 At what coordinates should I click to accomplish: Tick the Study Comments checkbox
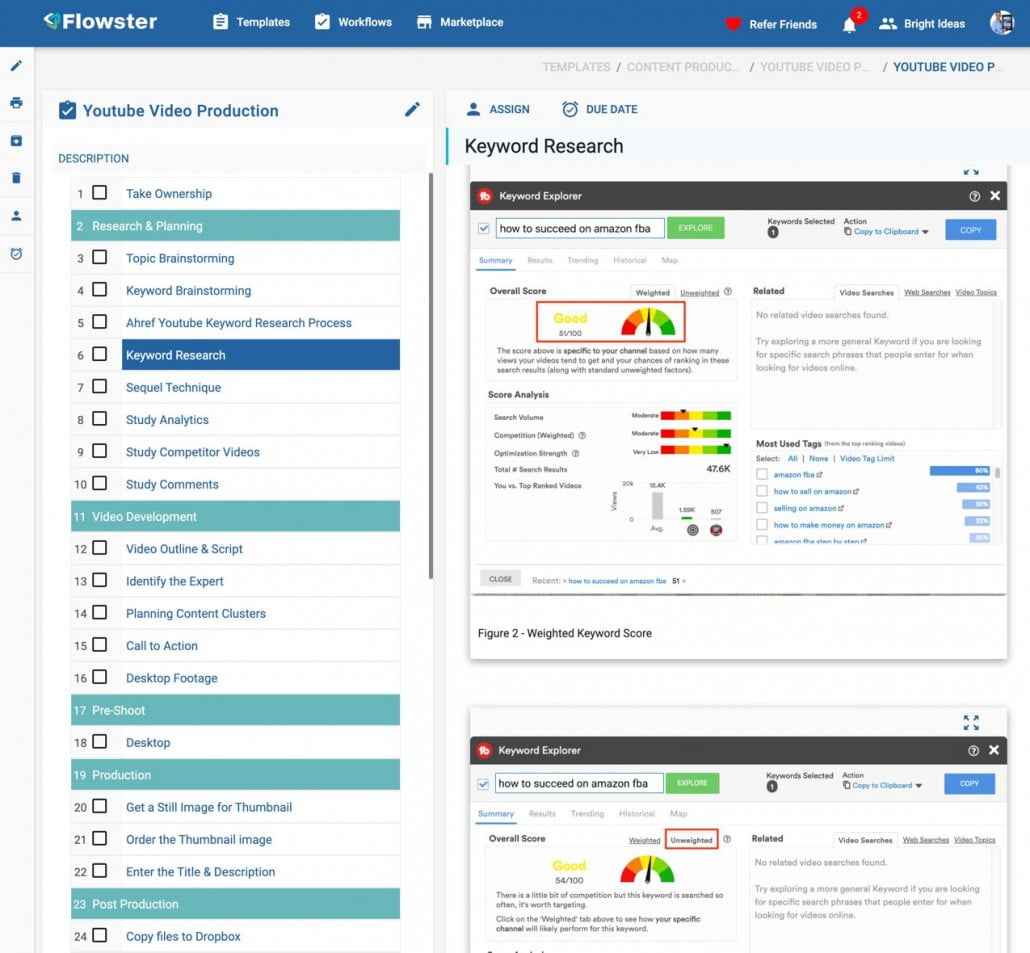[100, 483]
